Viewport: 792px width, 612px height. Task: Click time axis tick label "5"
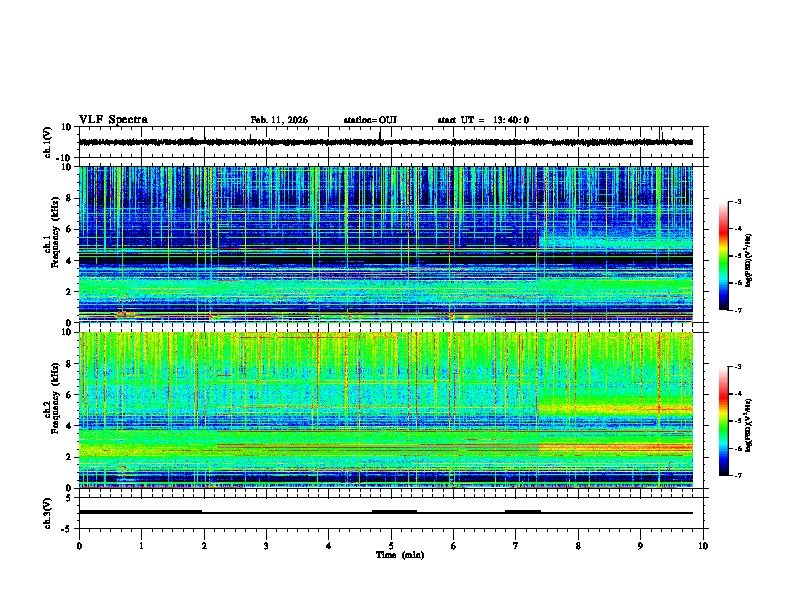(391, 546)
